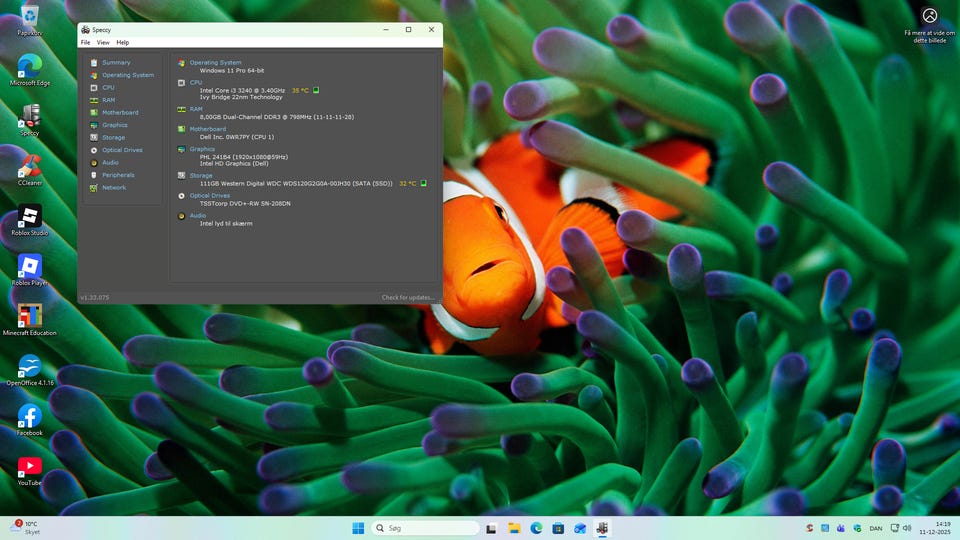The image size is (960, 540).
Task: Select the Motherboard sidebar icon
Action: coord(94,113)
